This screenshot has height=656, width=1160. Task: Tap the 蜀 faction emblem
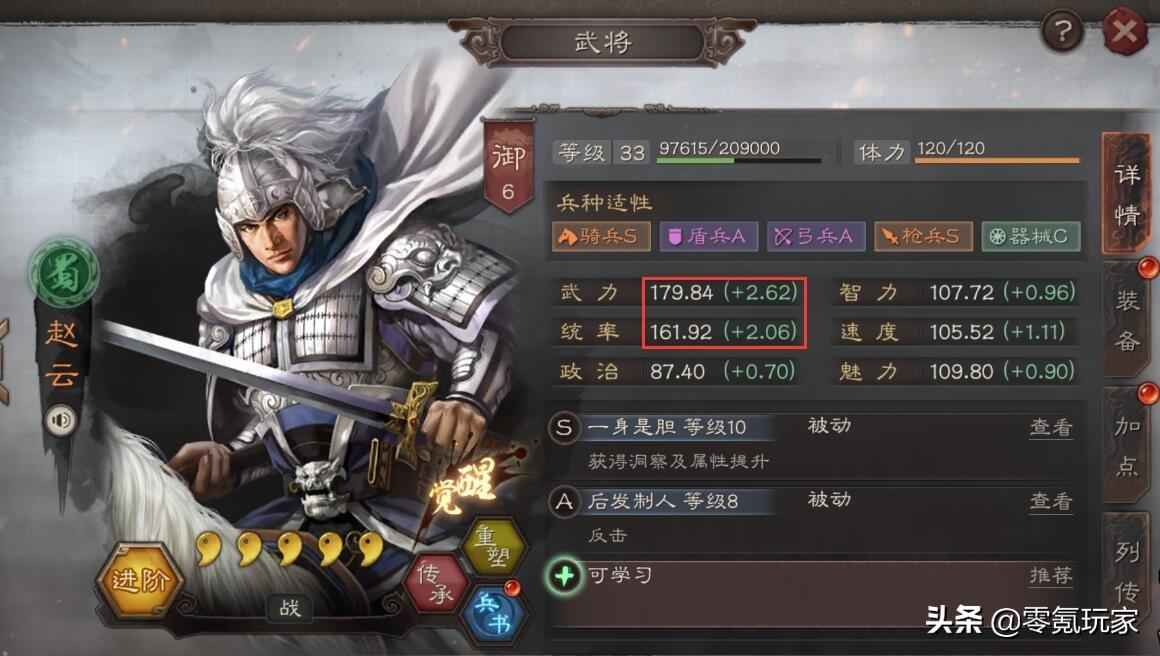pyautogui.click(x=64, y=273)
